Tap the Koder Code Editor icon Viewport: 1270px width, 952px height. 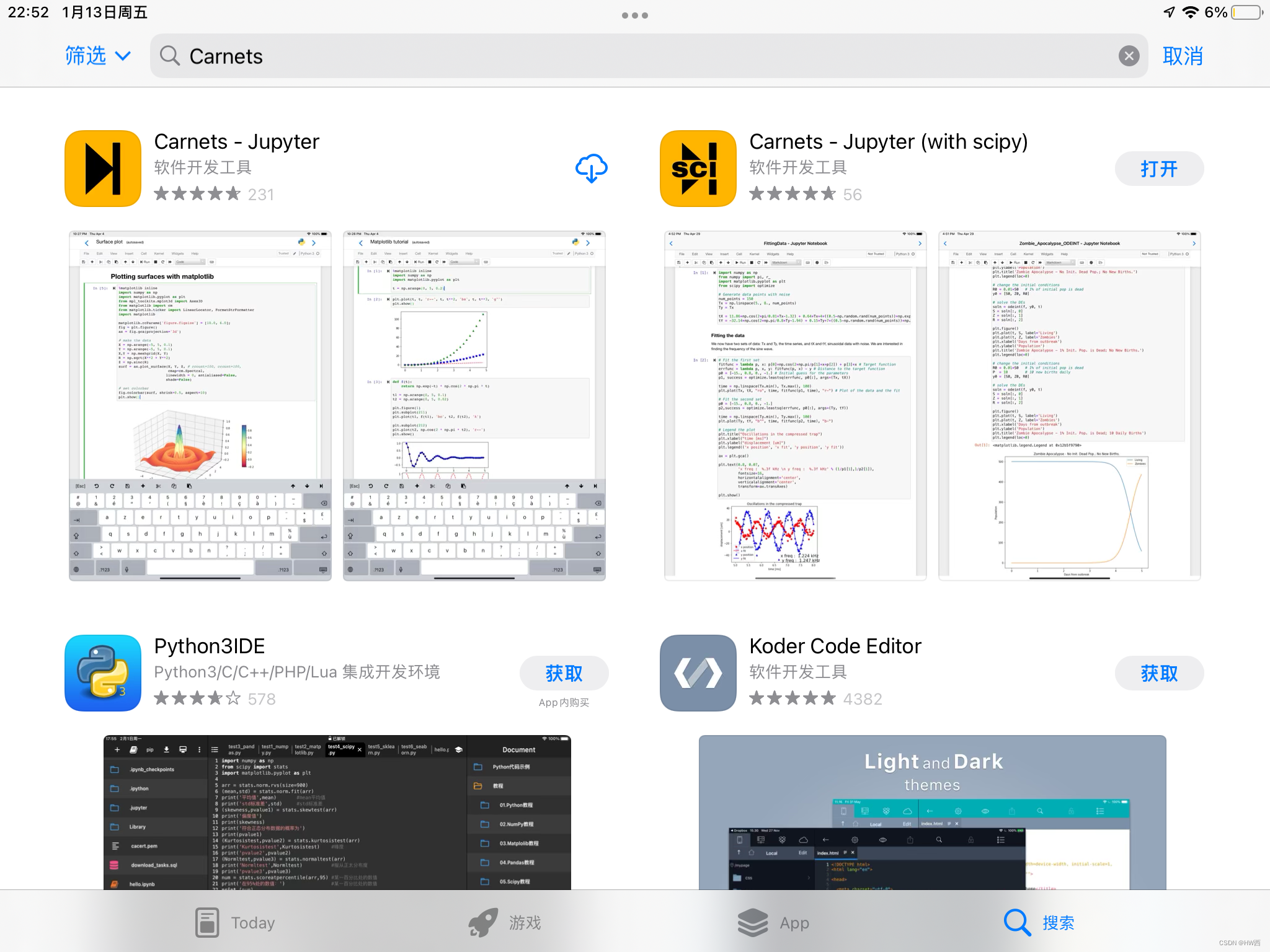pyautogui.click(x=698, y=673)
